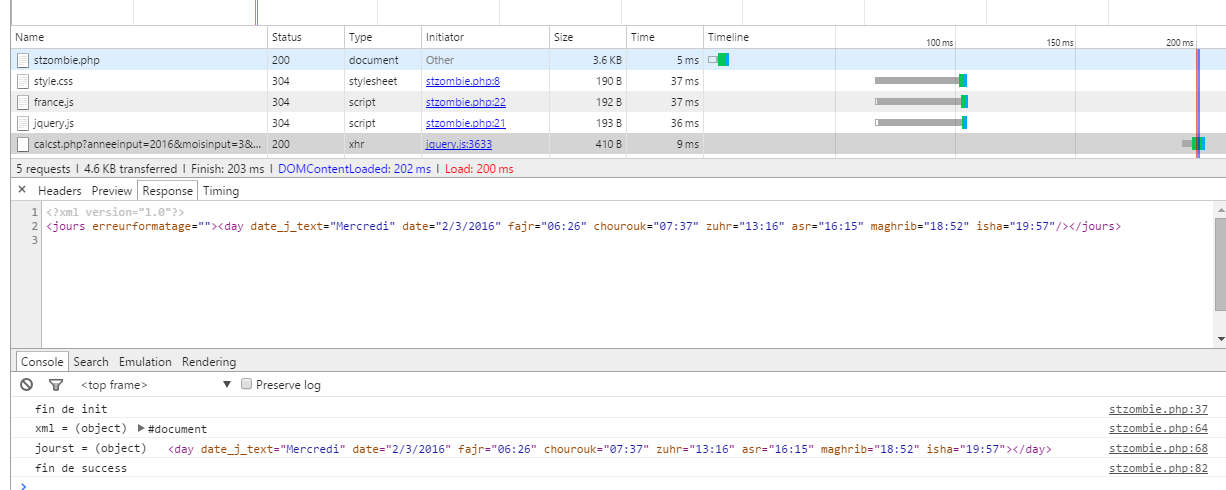Select the Response tab
Screen dimensions: 1226x490
[x=167, y=191]
